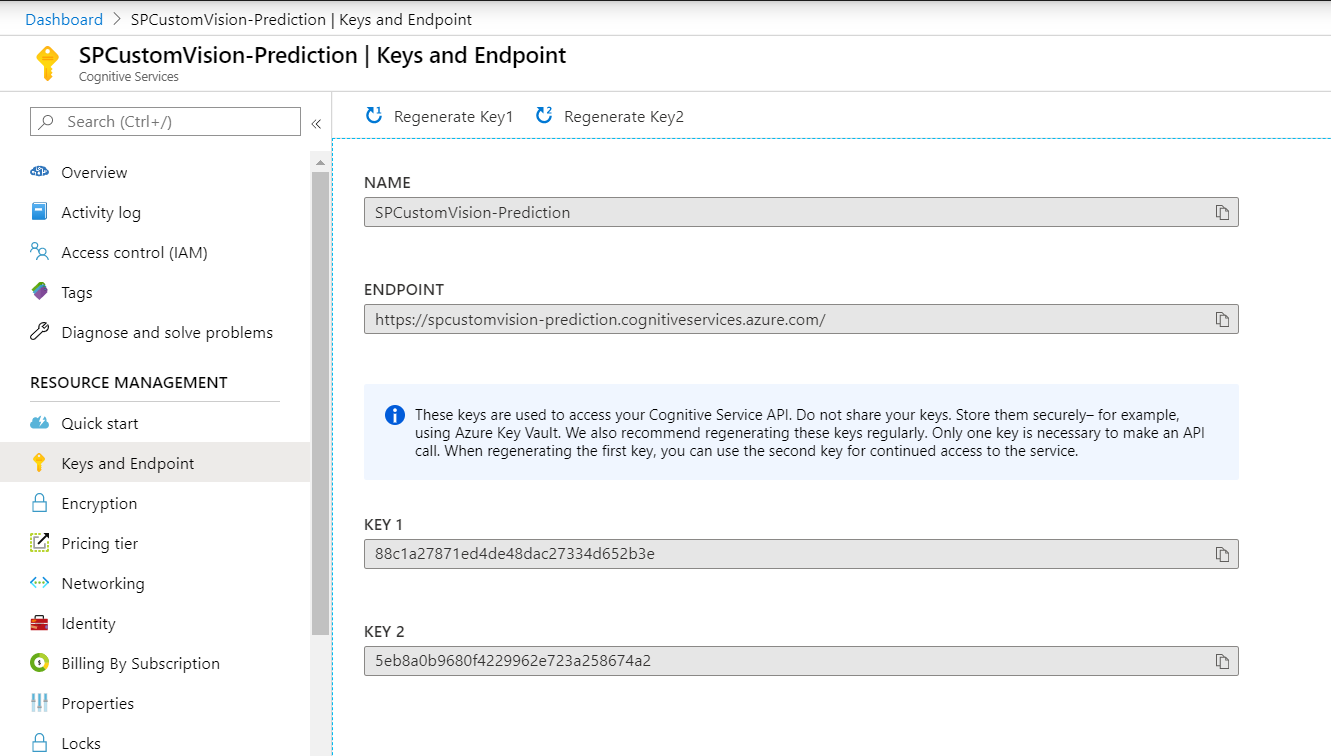Screen dimensions: 1331x756
Task: Copy the KEY 2 value to clipboard
Action: [1222, 661]
